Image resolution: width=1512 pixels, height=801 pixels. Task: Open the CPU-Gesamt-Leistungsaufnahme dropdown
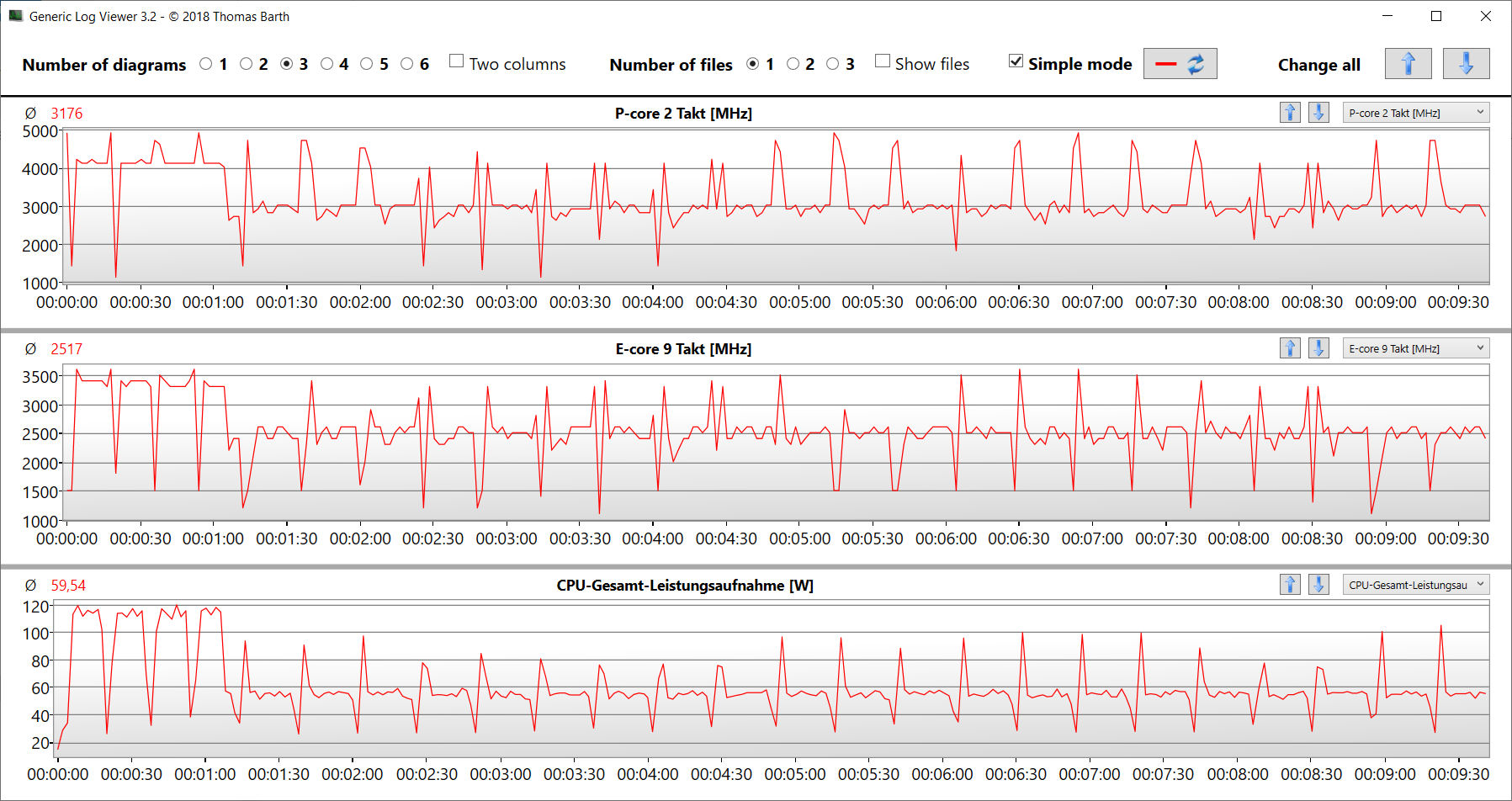(1416, 585)
